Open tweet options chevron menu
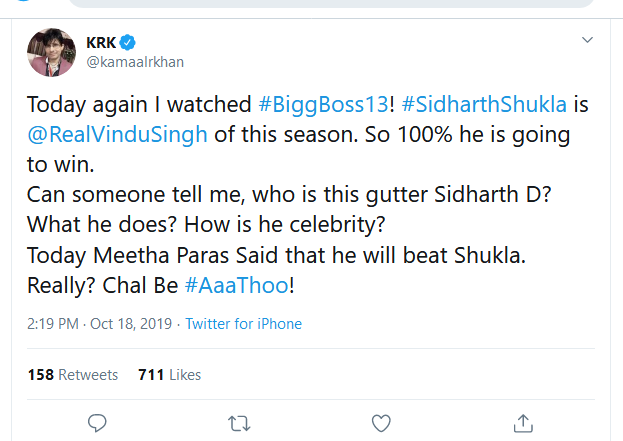This screenshot has width=623, height=441. [588, 41]
